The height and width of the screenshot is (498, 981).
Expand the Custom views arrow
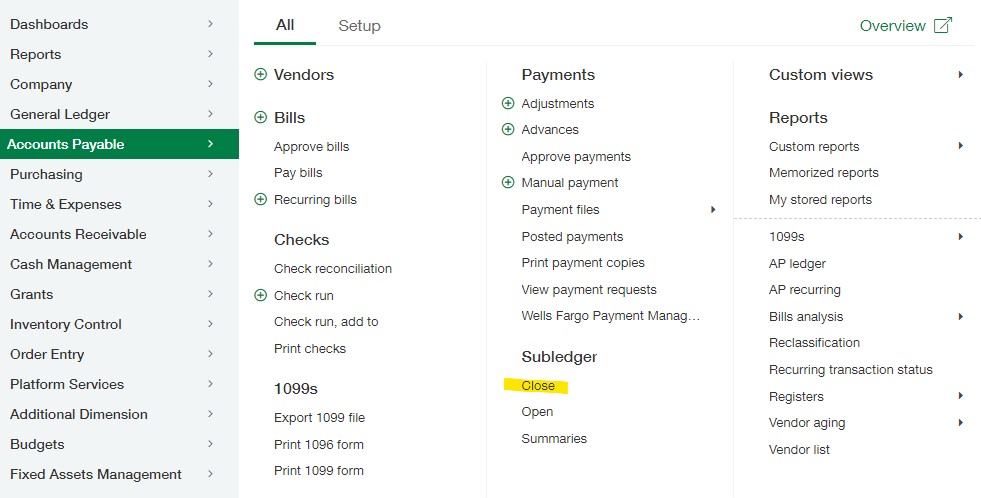(960, 75)
